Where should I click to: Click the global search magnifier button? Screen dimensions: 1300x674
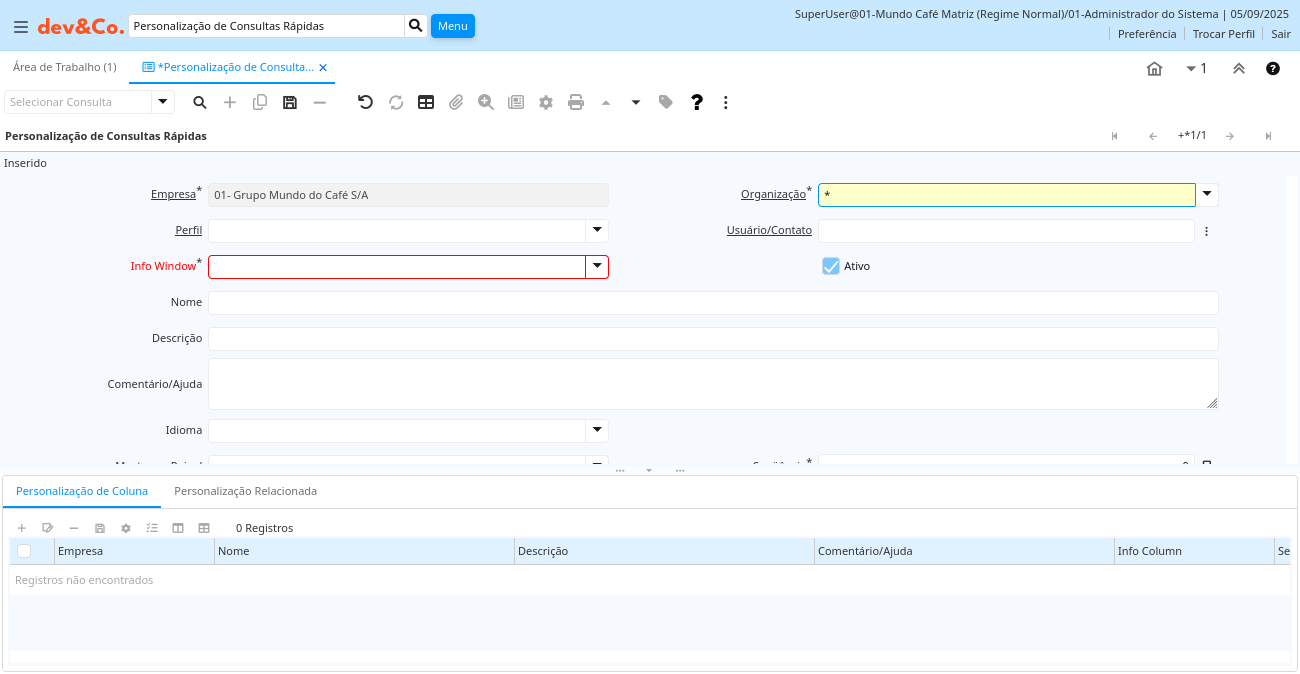coord(416,26)
